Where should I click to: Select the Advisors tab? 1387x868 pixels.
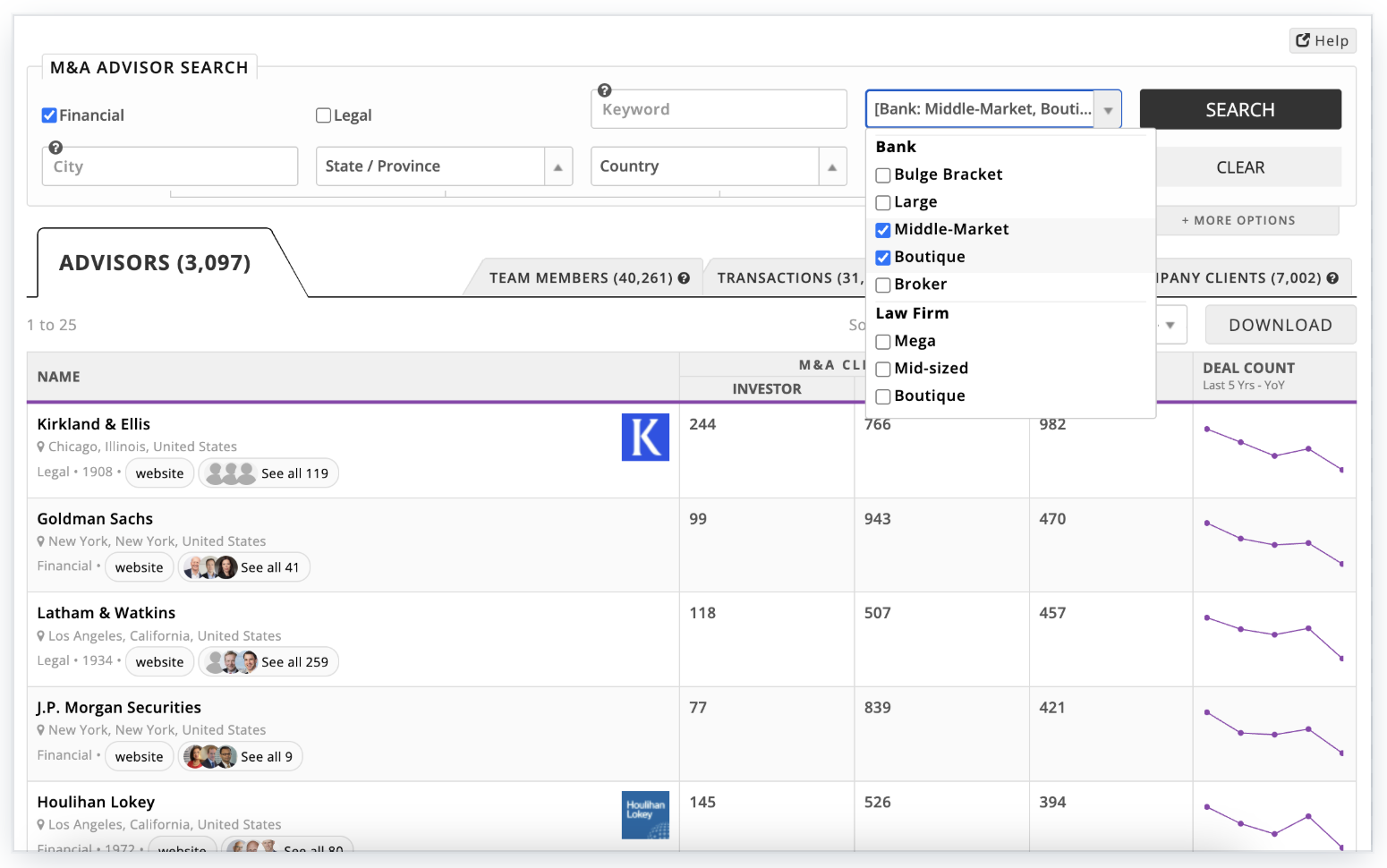point(155,263)
